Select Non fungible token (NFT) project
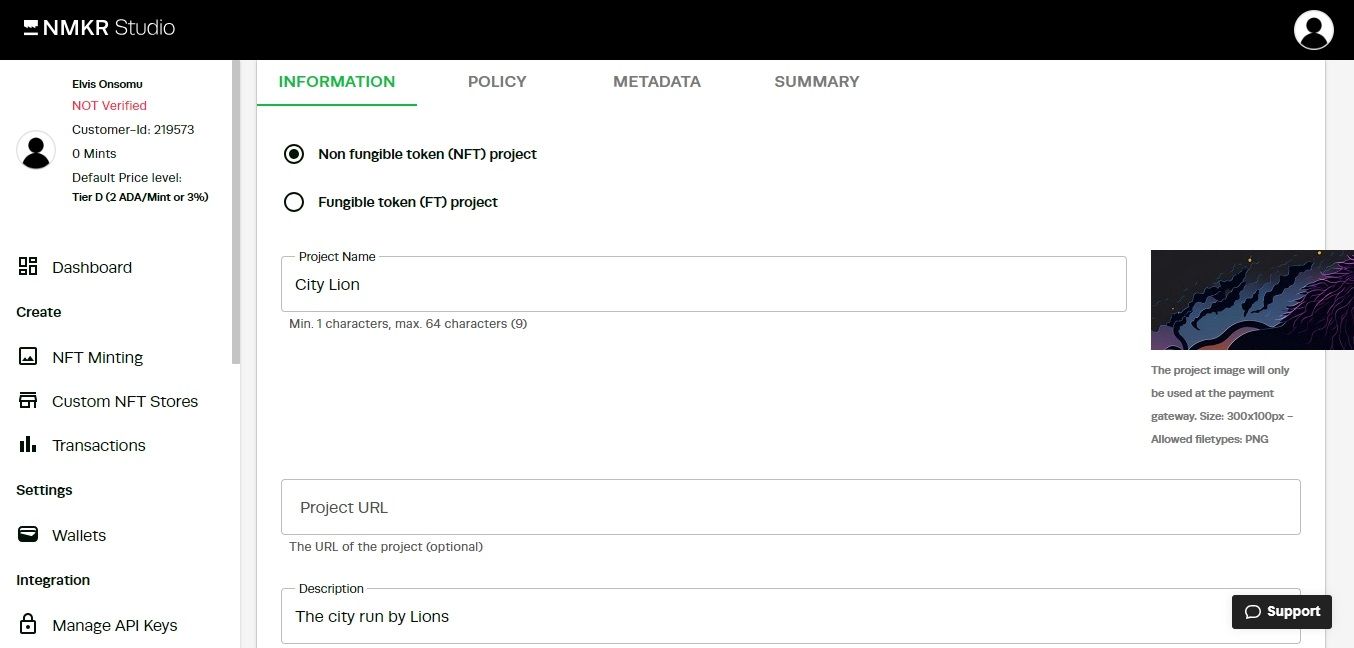Viewport: 1354px width, 648px height. click(293, 154)
